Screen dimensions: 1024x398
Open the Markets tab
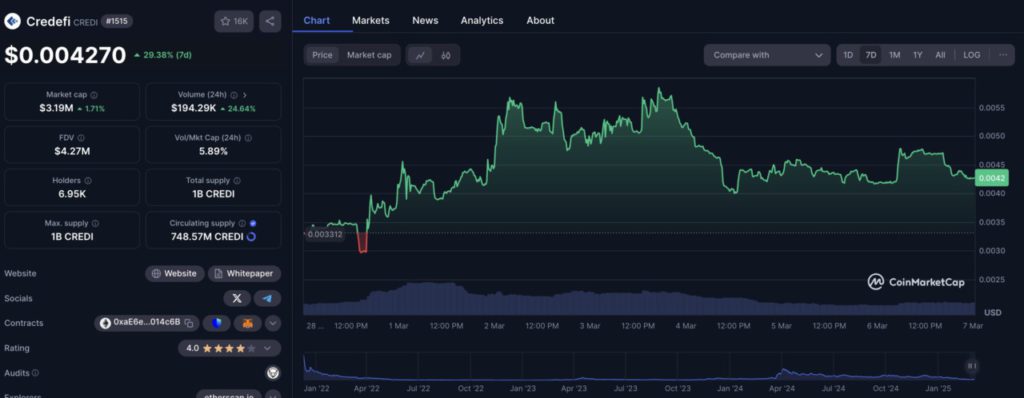[x=370, y=20]
